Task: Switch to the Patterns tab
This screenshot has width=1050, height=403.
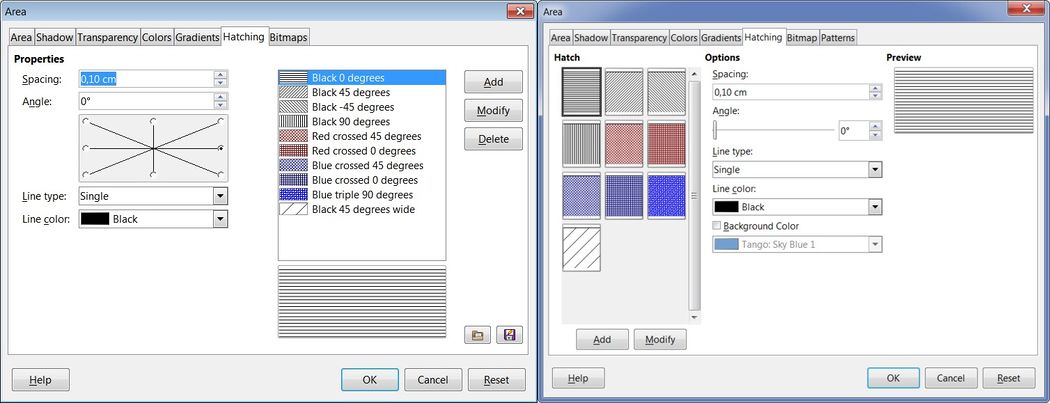Action: click(838, 38)
